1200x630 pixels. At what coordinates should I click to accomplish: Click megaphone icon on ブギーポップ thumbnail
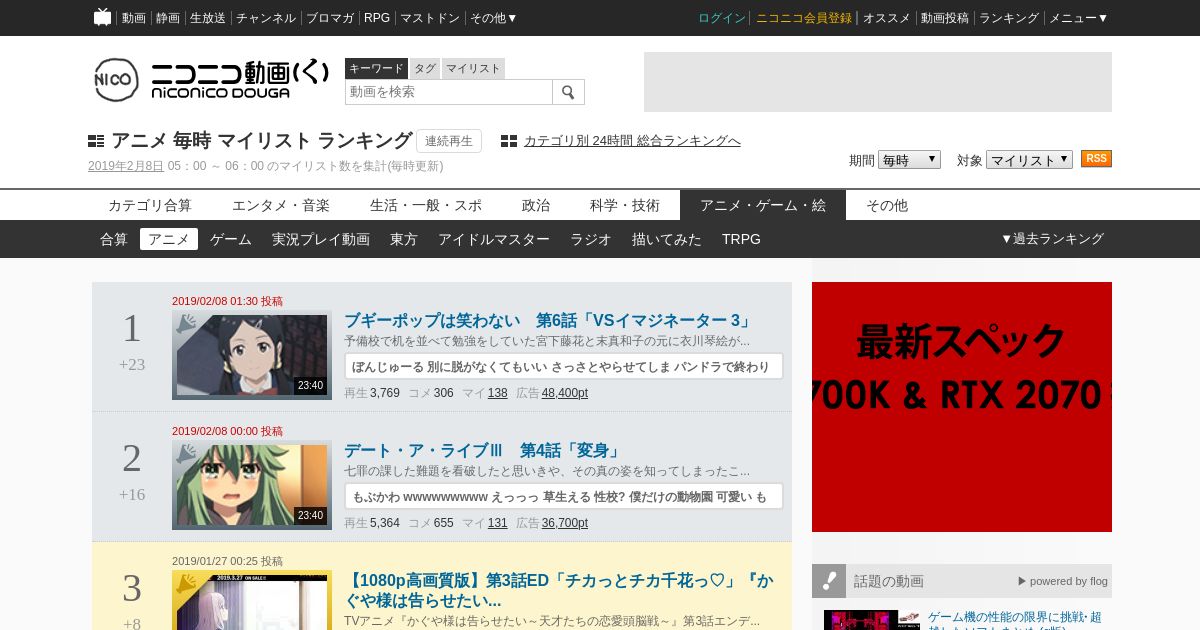pos(186,324)
